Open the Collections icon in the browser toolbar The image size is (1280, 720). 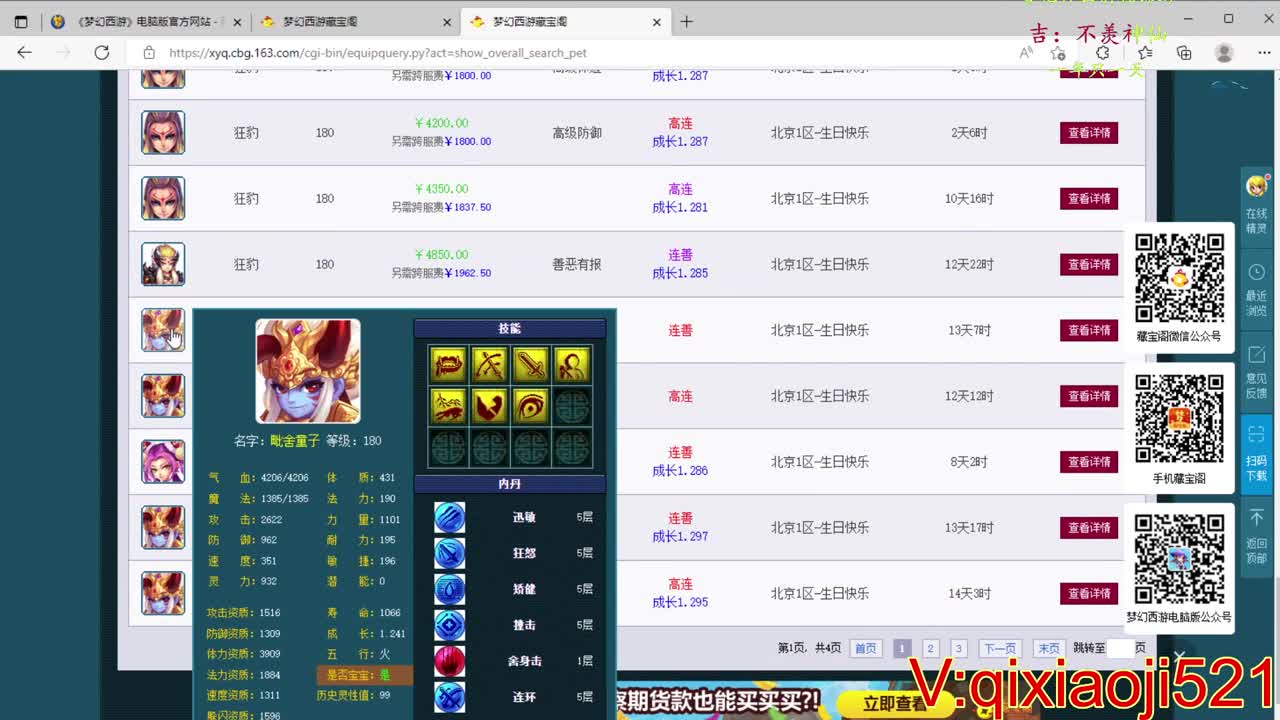[1184, 53]
